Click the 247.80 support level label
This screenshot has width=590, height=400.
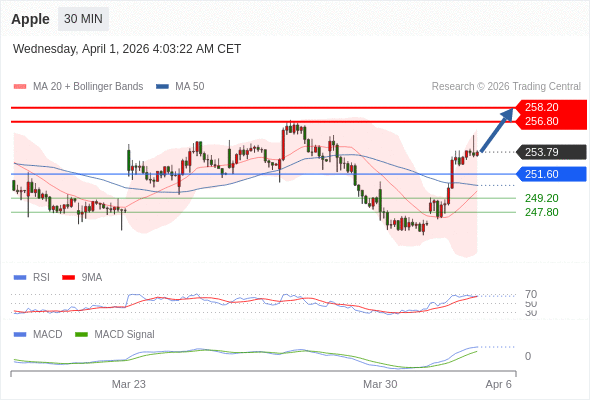click(541, 212)
